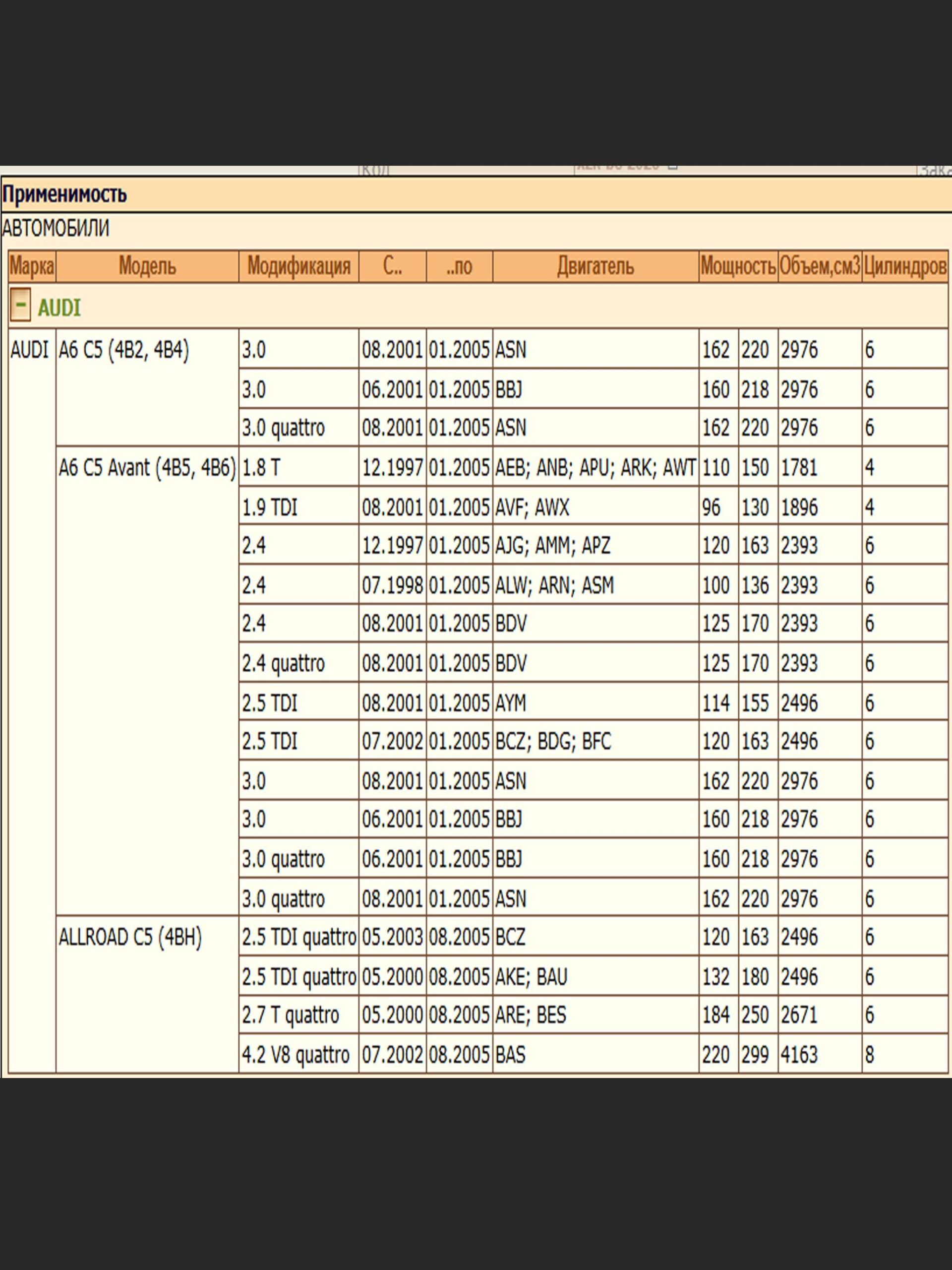Click the green AUDI group label
Viewport: 952px width, 1270px height.
[59, 308]
